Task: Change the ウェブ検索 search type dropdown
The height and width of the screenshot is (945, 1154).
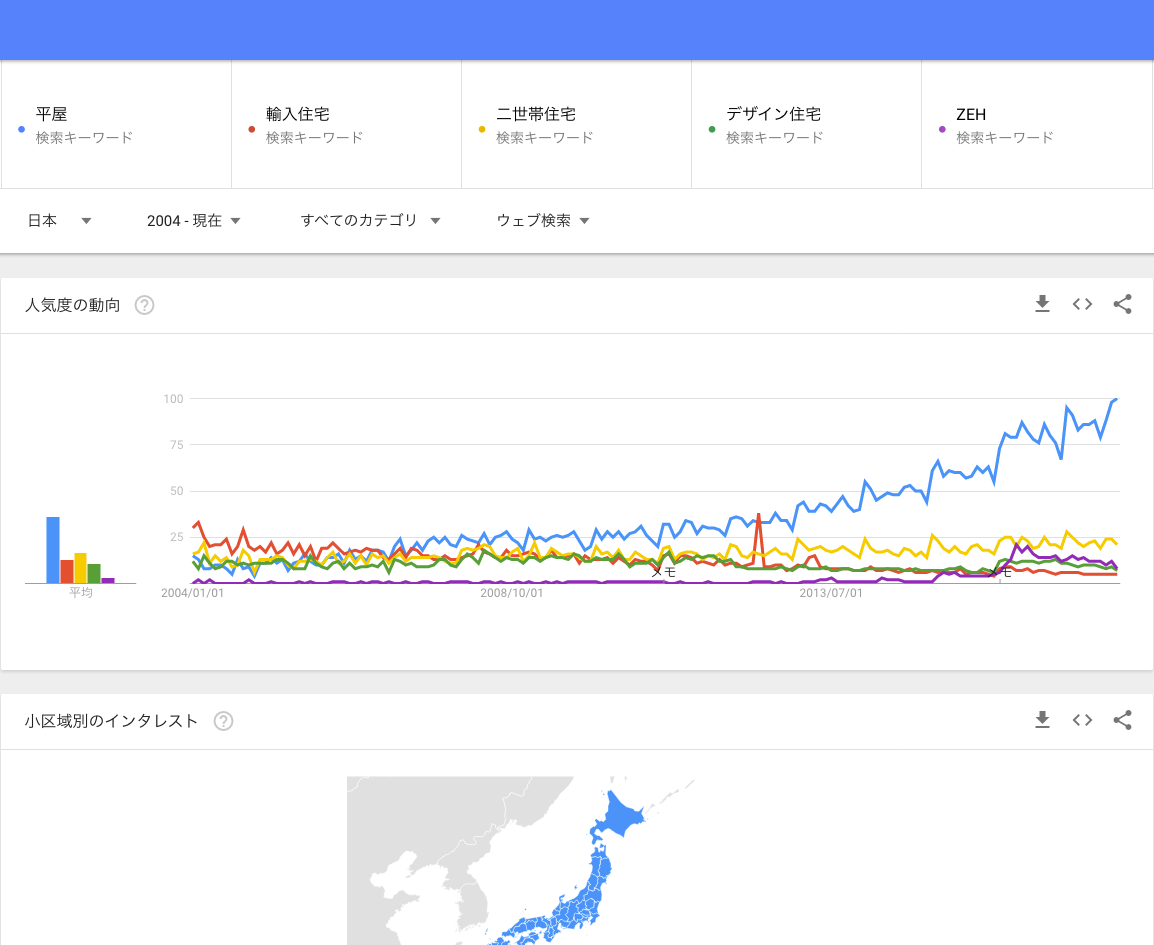Action: (x=543, y=221)
